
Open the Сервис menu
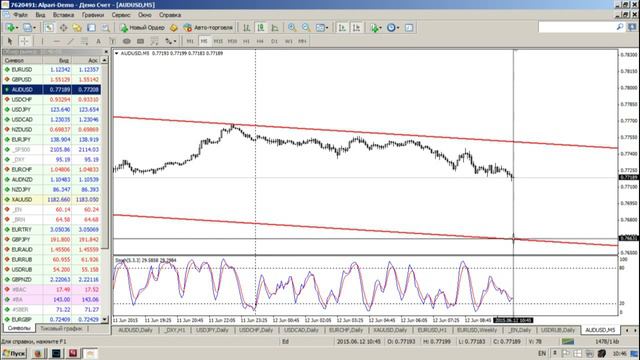point(121,15)
